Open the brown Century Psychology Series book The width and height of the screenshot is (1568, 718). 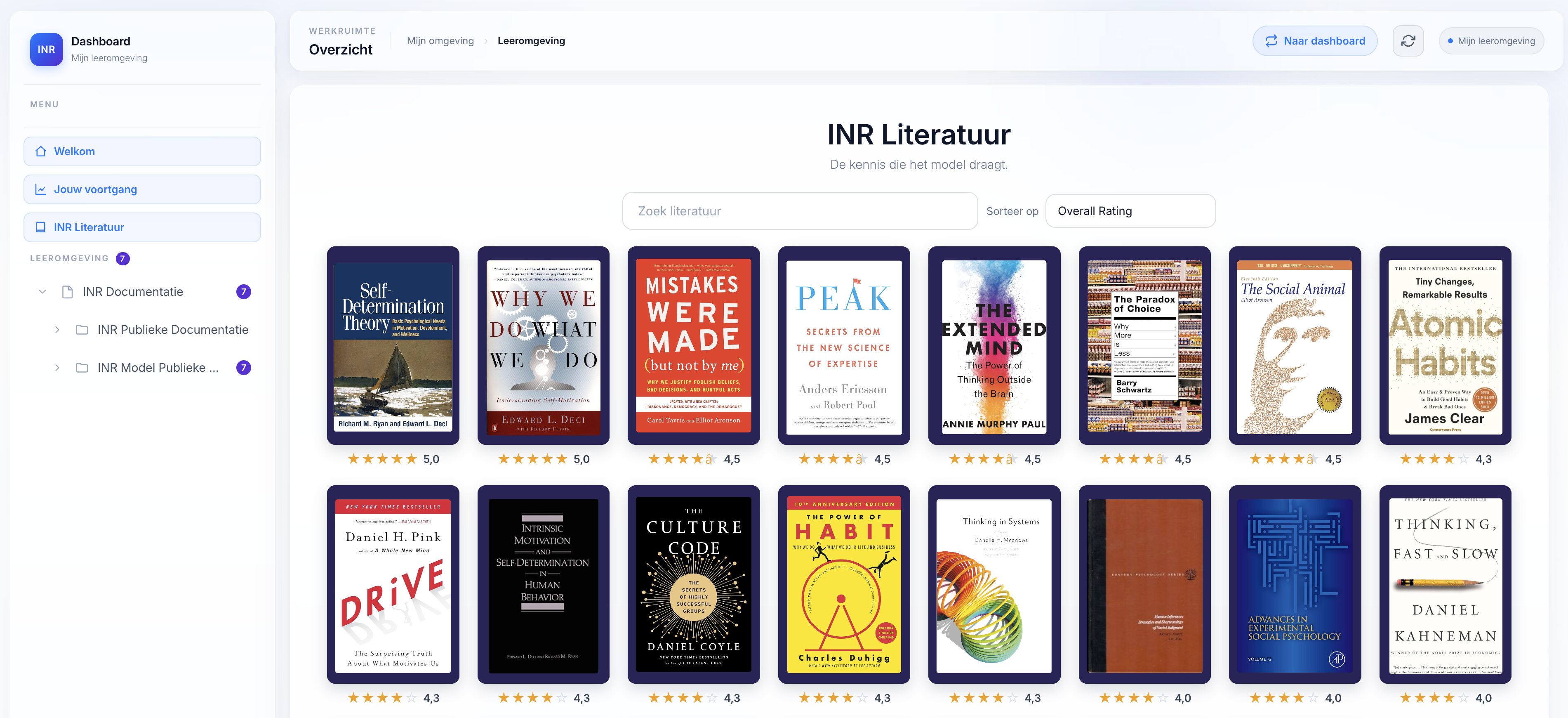[1144, 585]
